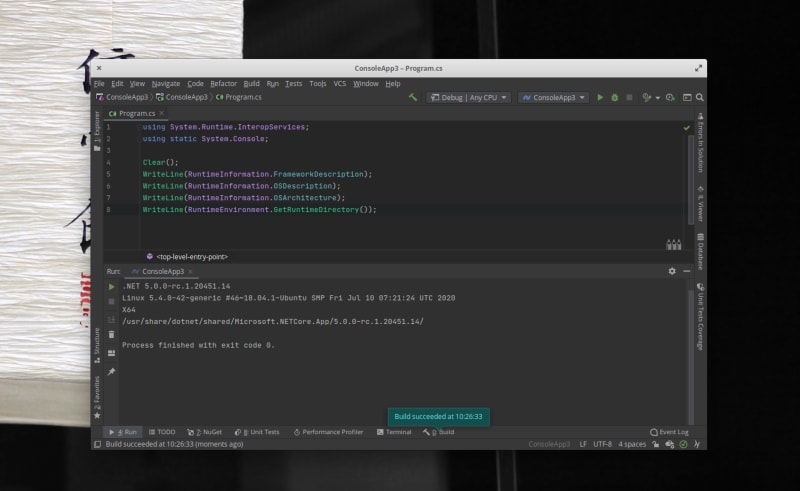Screen dimensions: 800x491
Task: Open the TODO tool window
Action: pos(162,432)
